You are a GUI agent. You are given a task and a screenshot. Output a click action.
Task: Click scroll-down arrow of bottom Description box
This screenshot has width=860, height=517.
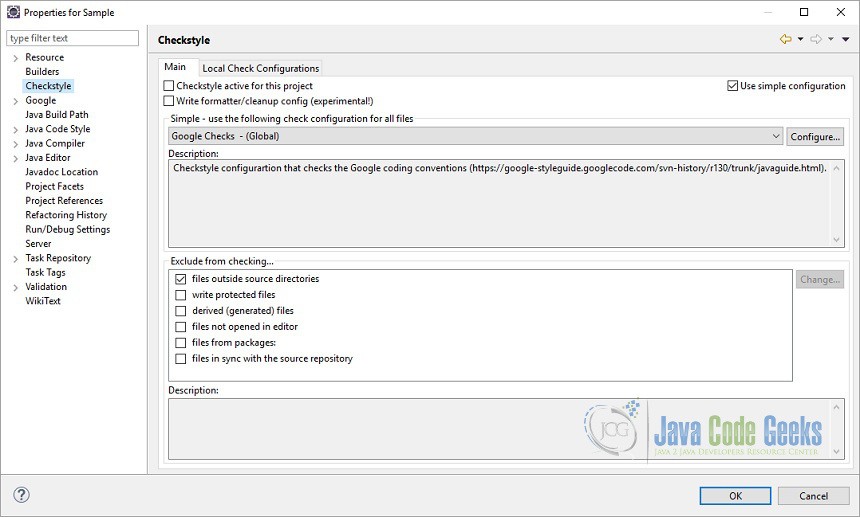pyautogui.click(x=836, y=452)
